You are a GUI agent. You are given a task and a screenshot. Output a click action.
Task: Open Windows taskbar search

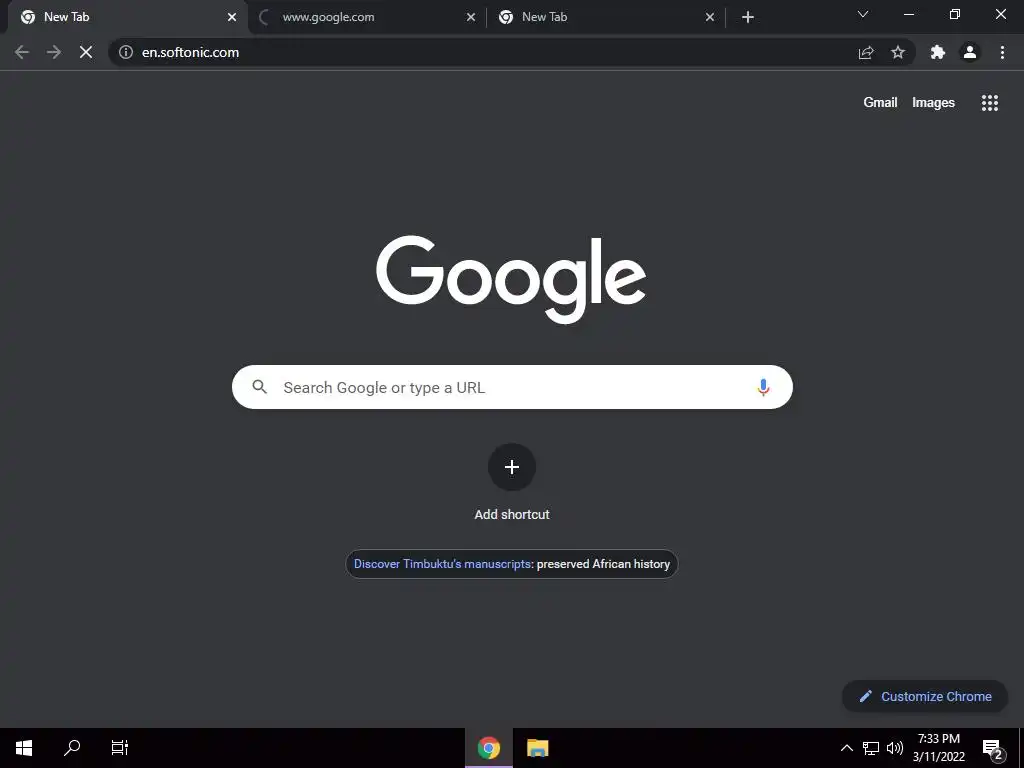coord(72,748)
